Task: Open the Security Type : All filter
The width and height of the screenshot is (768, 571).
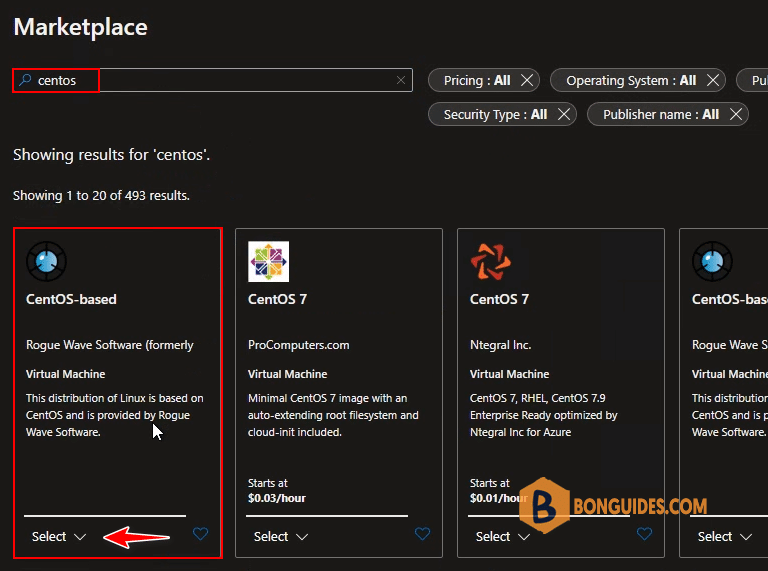Action: (495, 115)
